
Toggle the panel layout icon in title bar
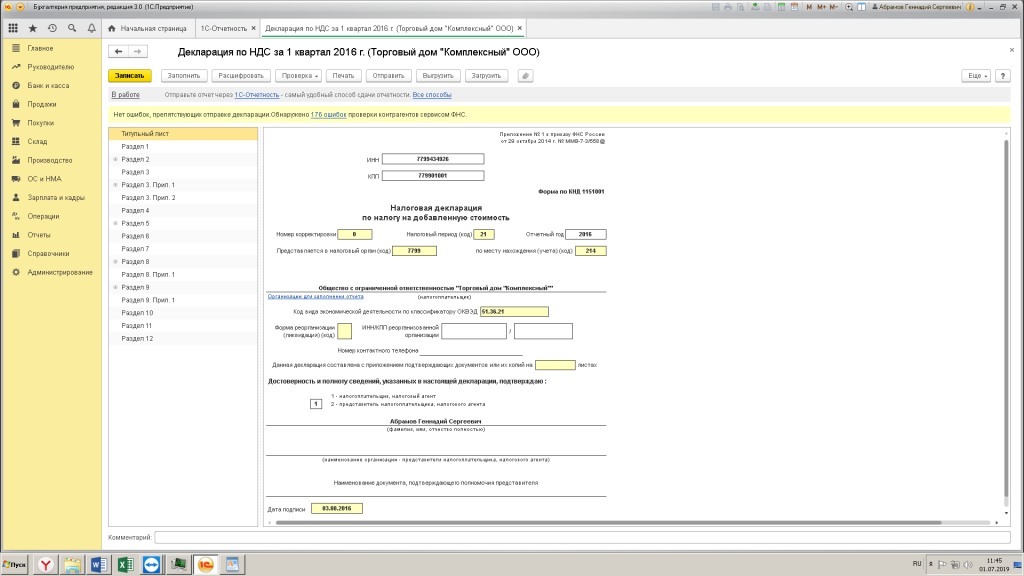coord(861,7)
